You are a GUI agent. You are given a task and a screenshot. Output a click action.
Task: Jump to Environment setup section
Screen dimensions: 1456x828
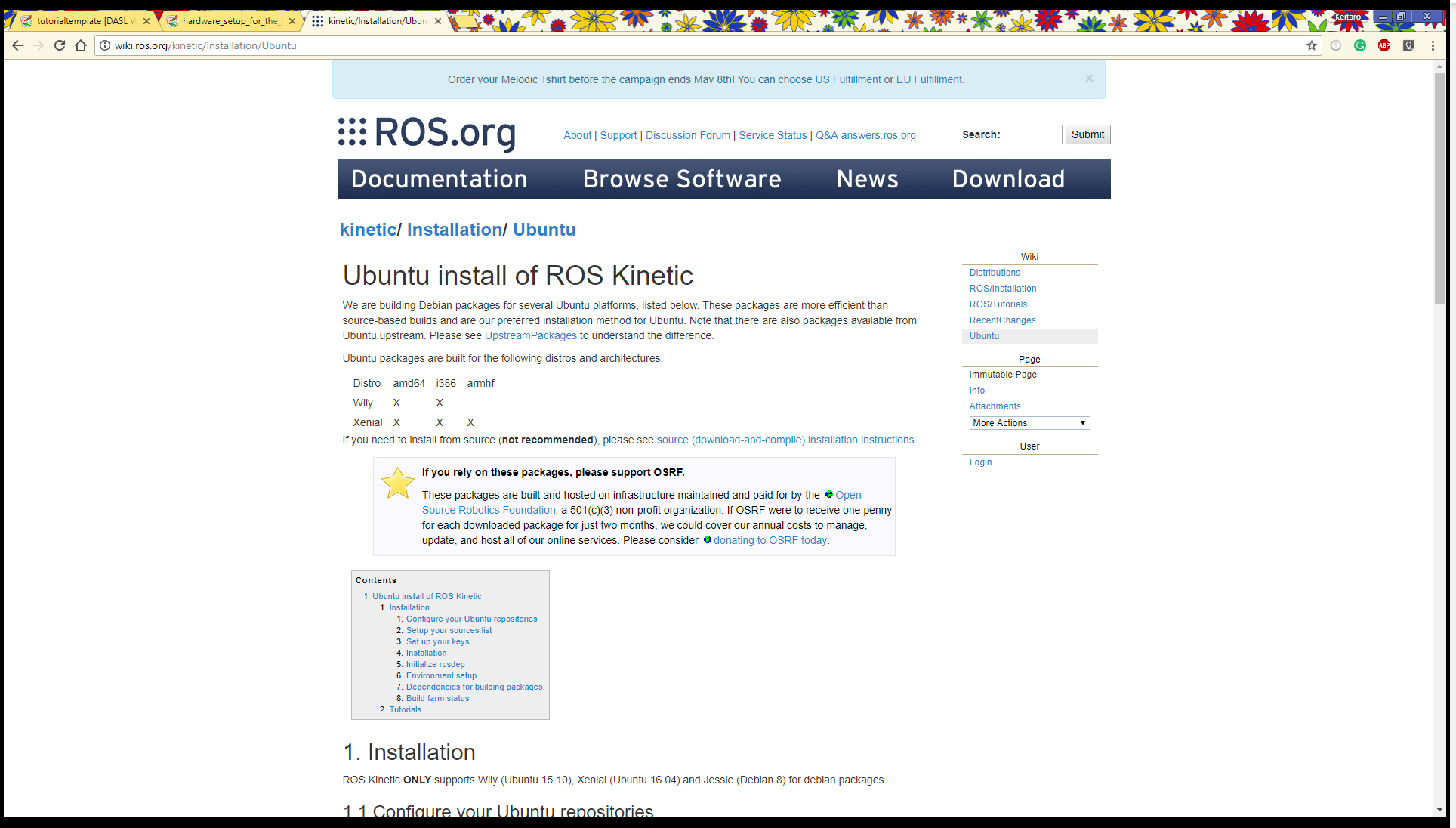(442, 675)
